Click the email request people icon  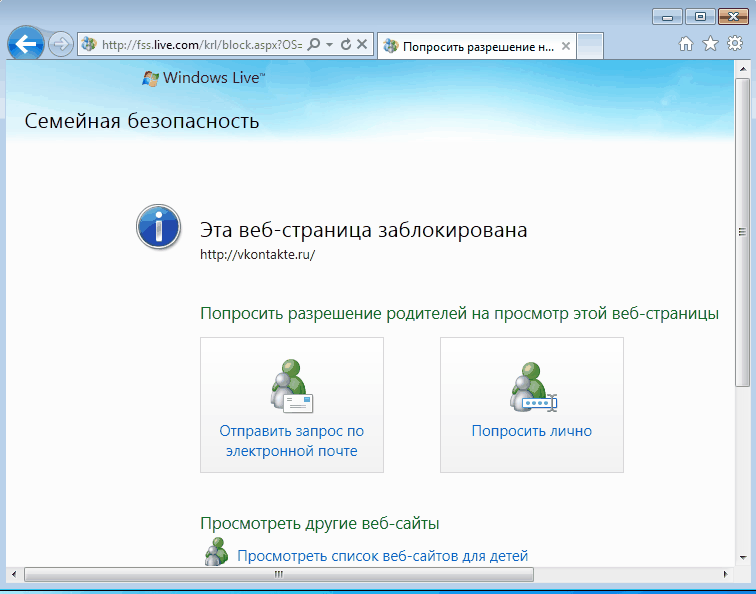291,386
